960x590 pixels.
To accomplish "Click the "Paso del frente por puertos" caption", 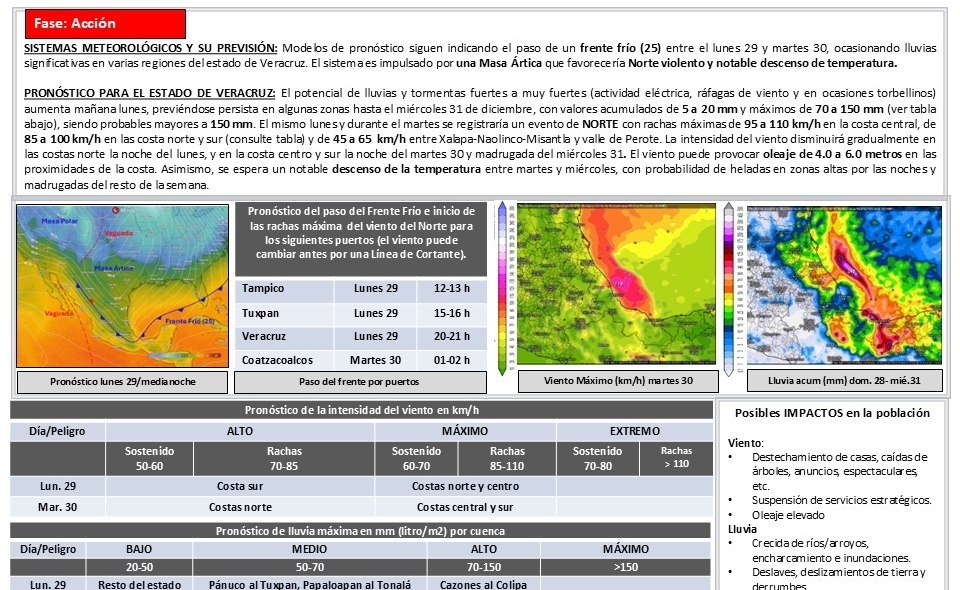I will [x=360, y=382].
